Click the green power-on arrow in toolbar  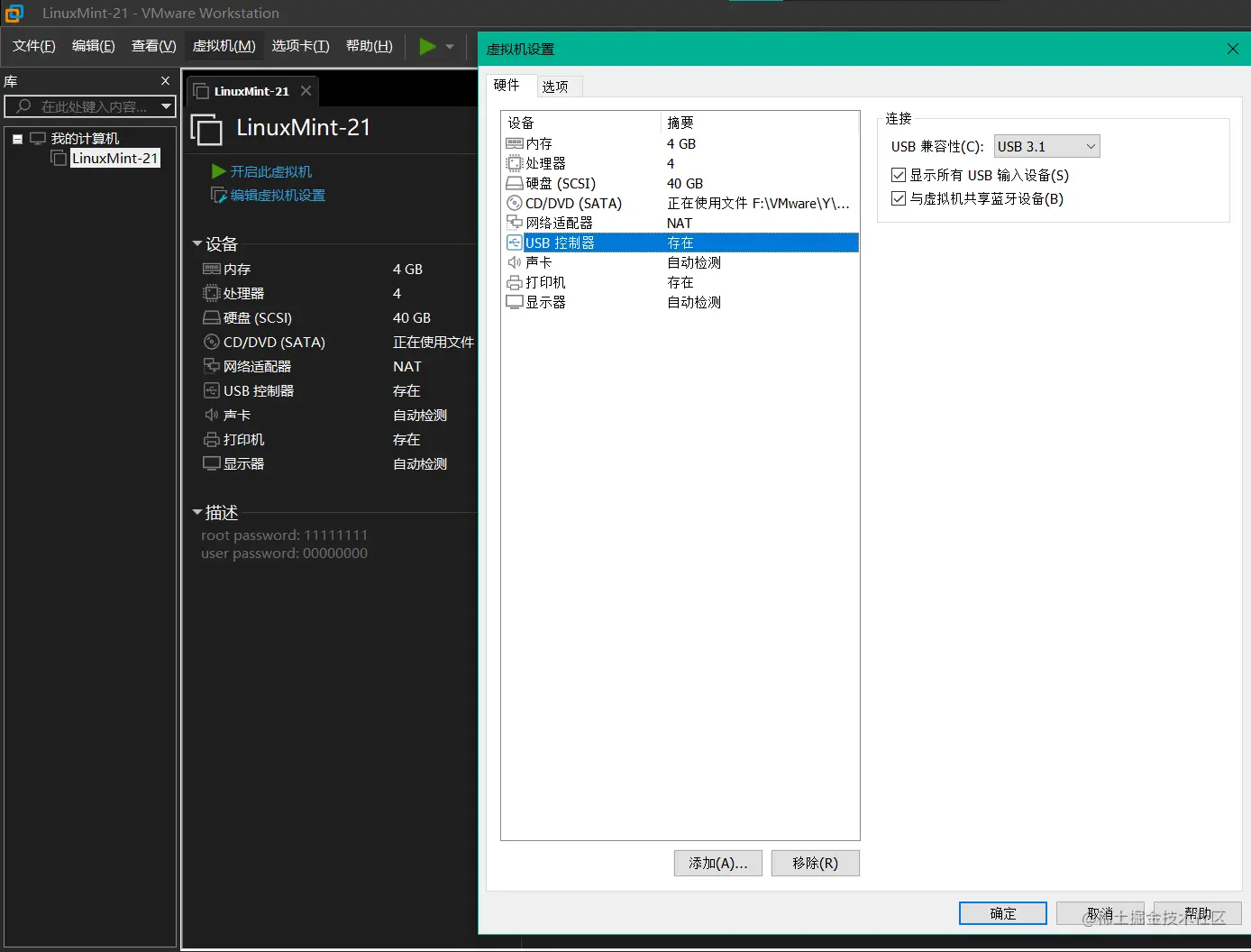pos(425,46)
